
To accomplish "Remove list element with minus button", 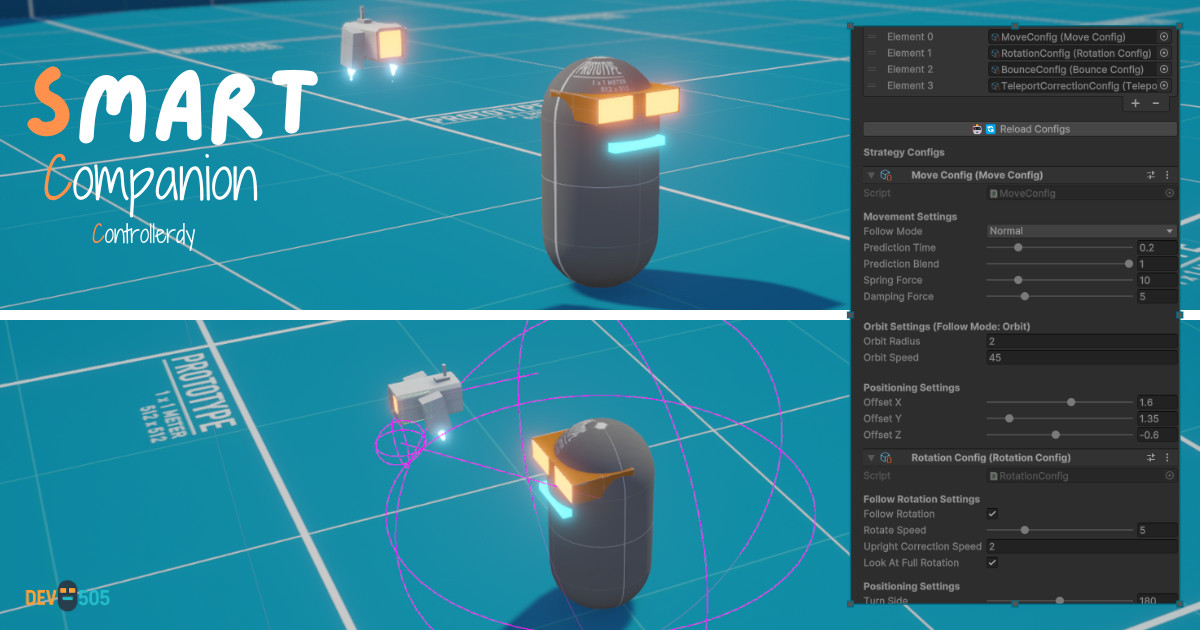I will 1155,103.
